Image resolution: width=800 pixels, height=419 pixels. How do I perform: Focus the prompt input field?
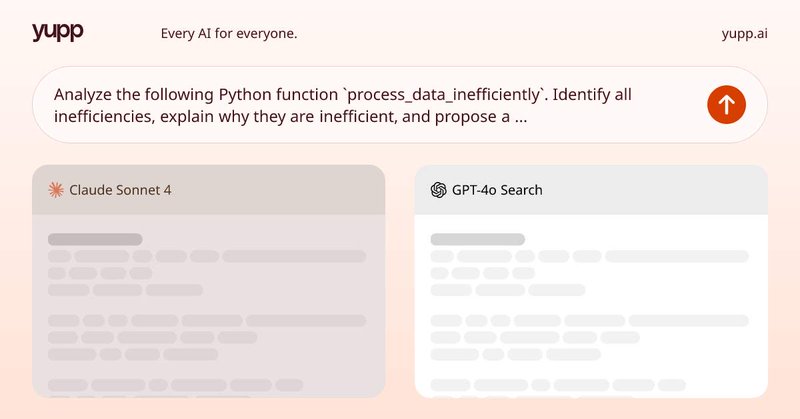370,105
